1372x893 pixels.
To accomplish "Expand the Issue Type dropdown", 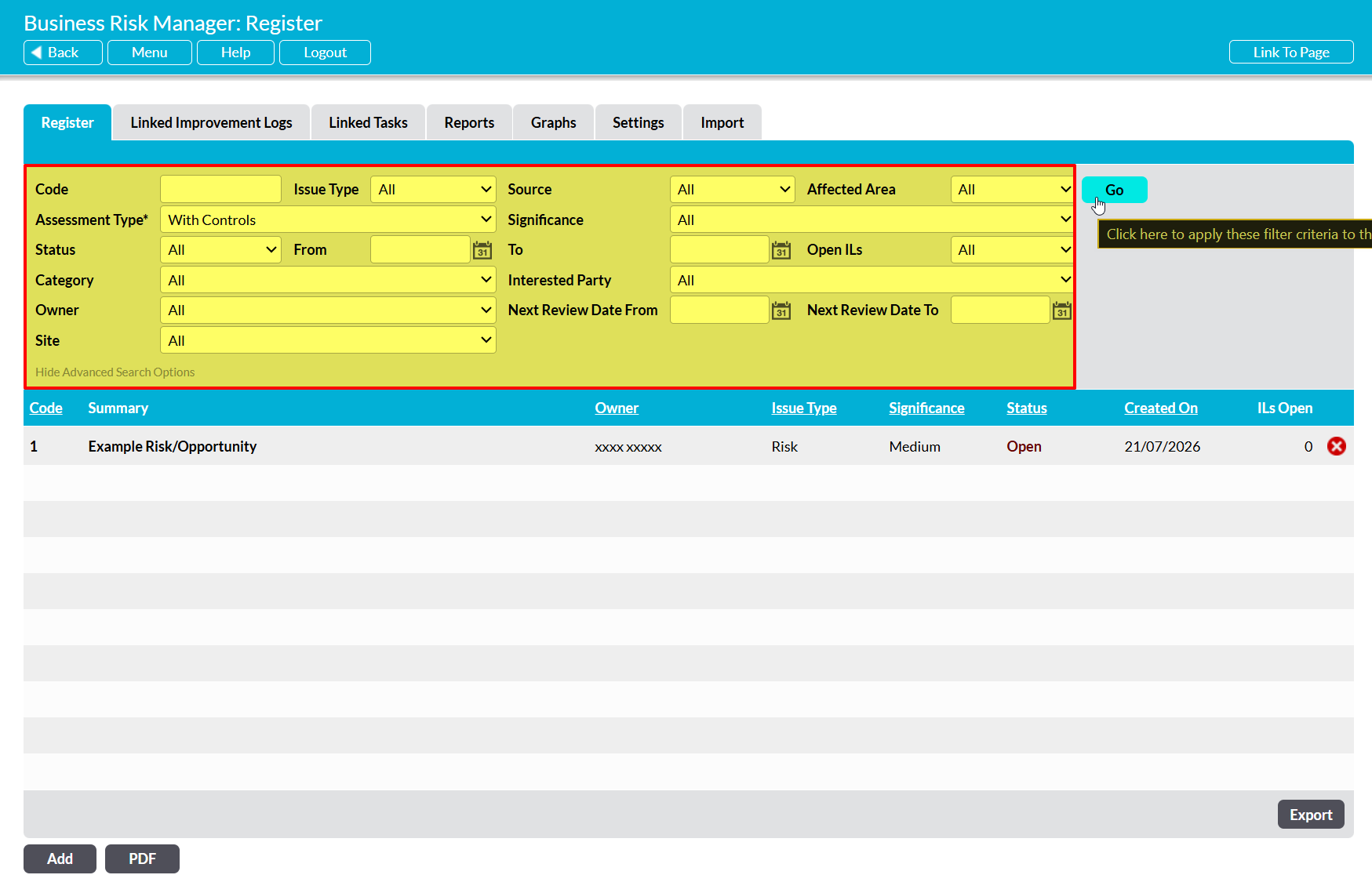I will click(x=433, y=189).
